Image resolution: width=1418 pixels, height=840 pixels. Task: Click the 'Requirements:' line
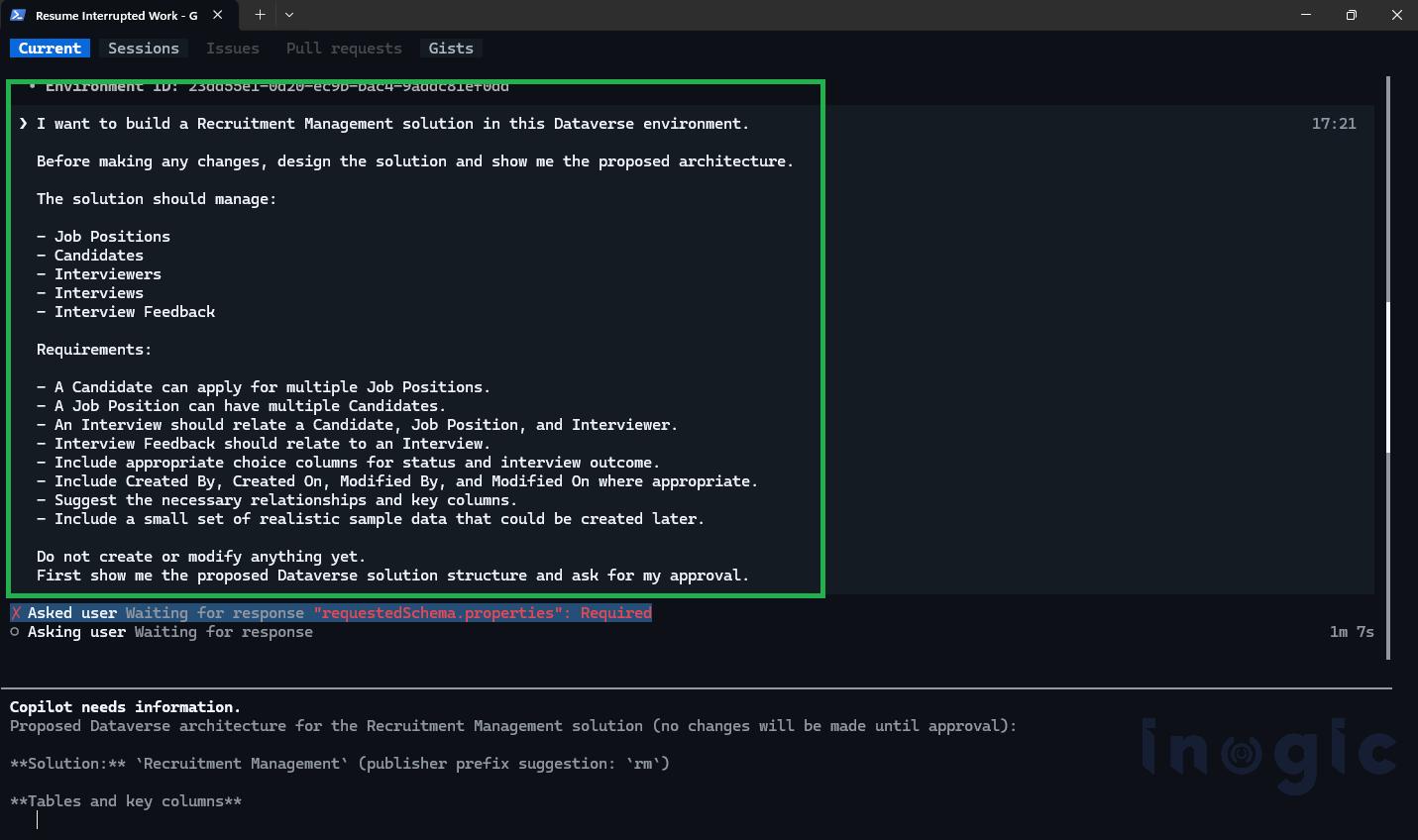click(x=94, y=350)
